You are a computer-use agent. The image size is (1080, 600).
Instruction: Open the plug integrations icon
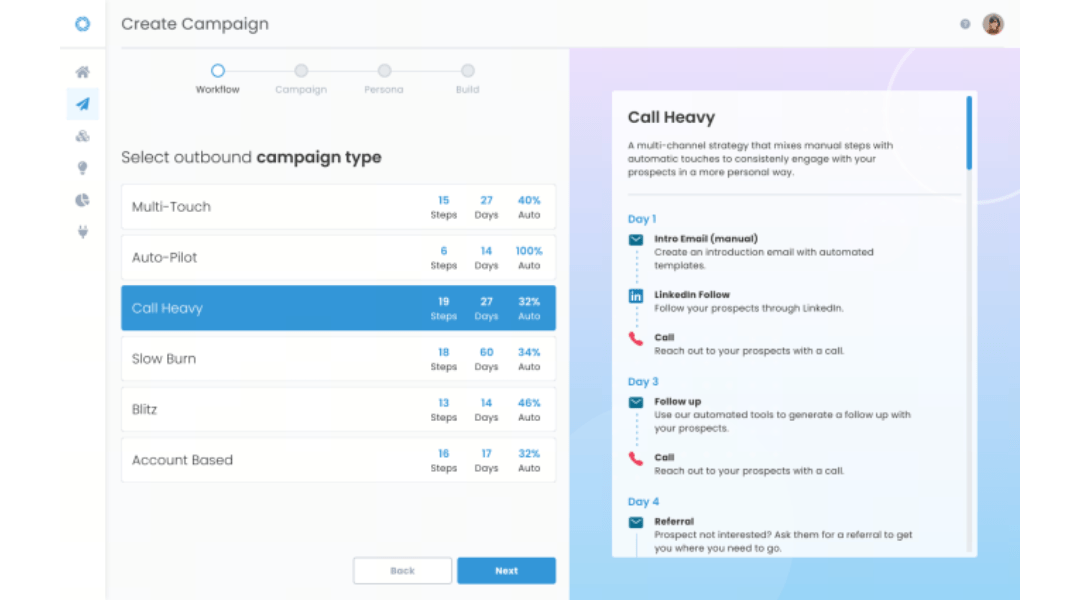[83, 232]
